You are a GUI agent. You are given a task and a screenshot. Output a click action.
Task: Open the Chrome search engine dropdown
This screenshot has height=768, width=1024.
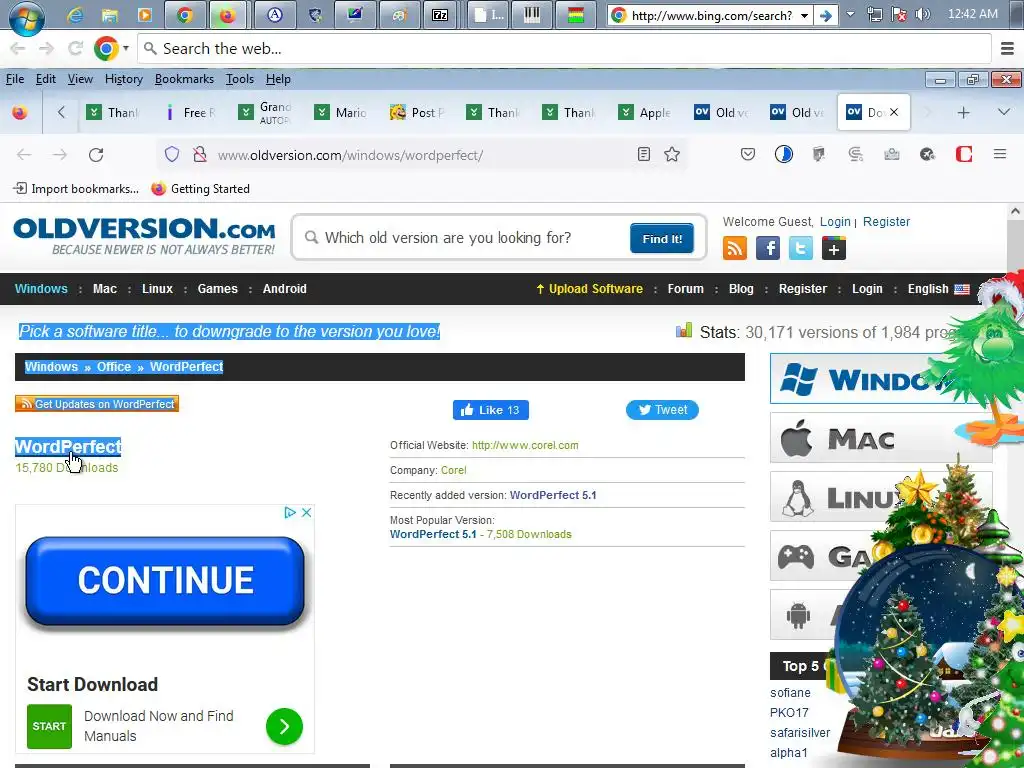[125, 48]
